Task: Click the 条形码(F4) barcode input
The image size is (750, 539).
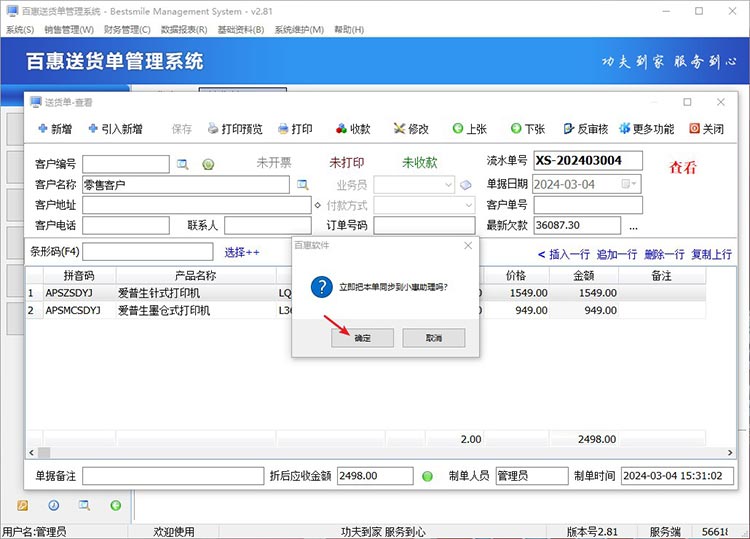Action: click(148, 252)
